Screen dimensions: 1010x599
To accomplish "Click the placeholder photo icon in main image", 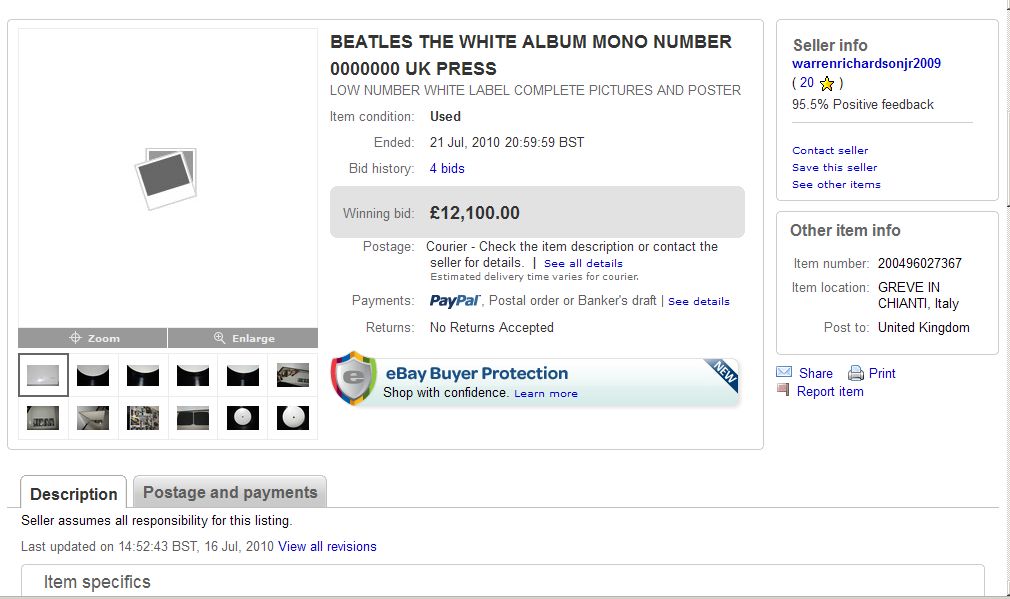I will 166,178.
